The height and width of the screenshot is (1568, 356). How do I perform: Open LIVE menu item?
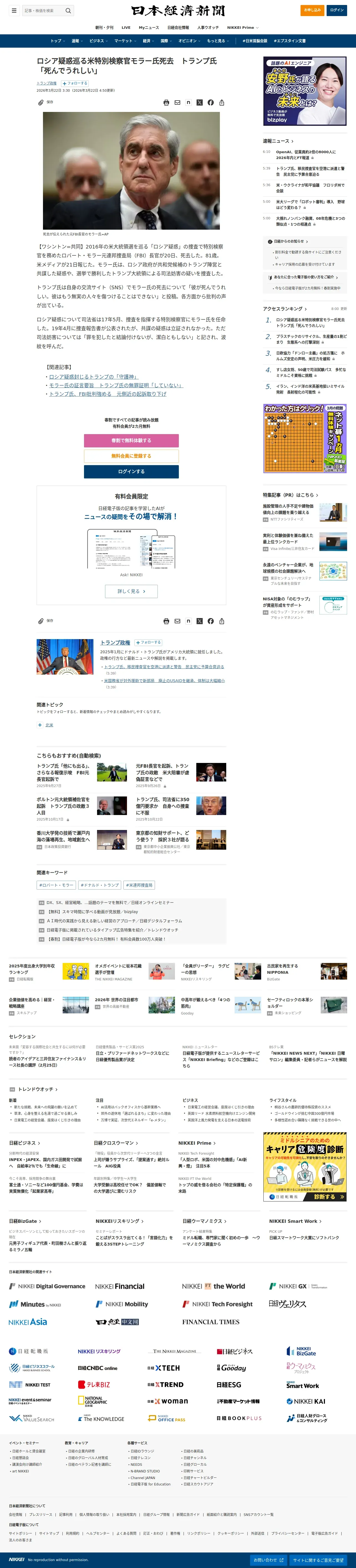pyautogui.click(x=126, y=27)
